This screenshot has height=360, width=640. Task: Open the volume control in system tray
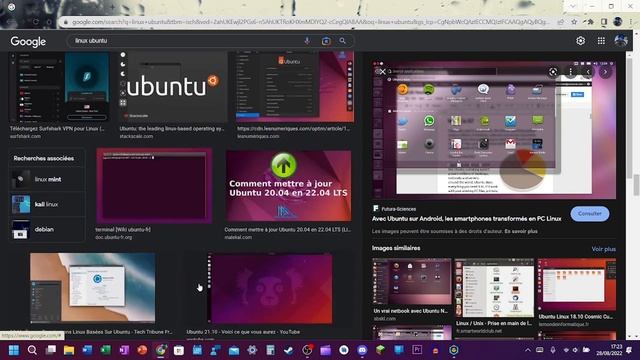pos(576,350)
